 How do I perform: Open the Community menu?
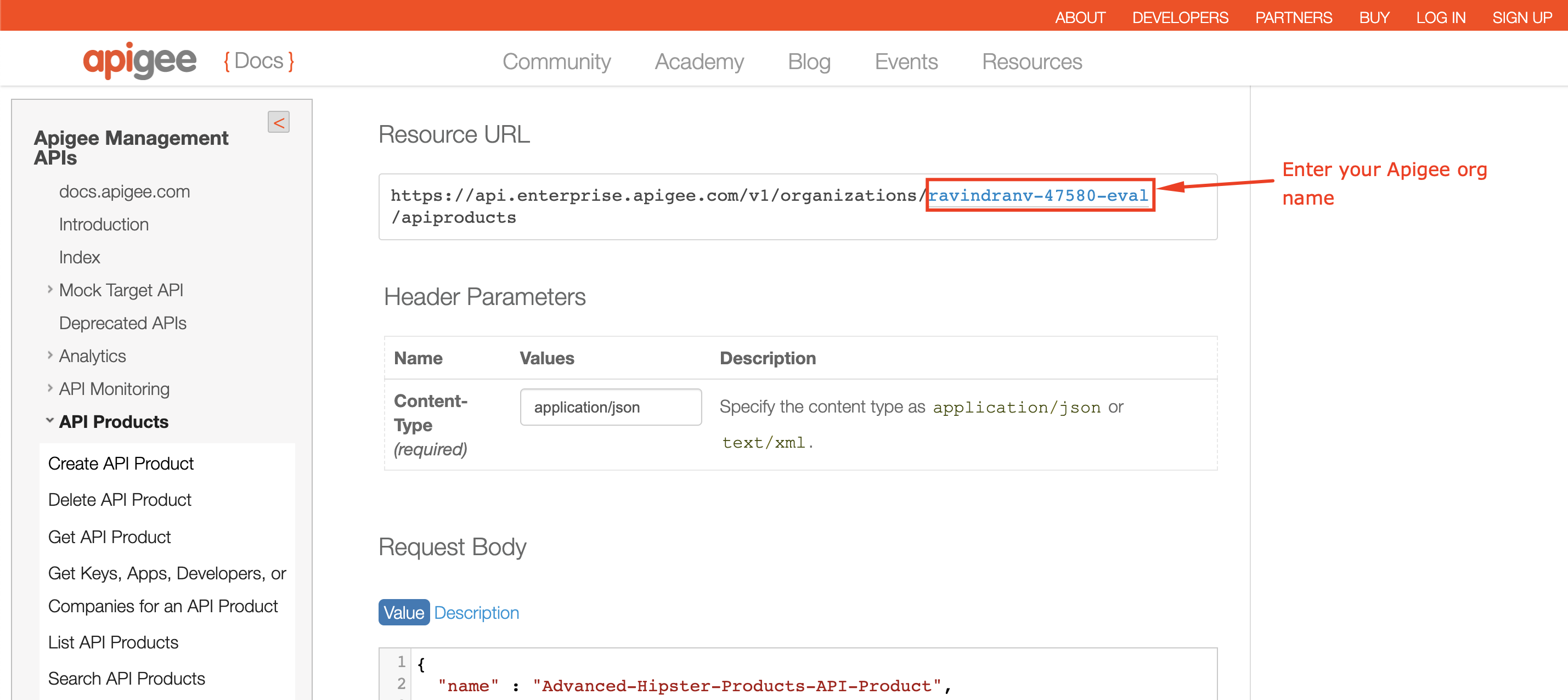coord(556,61)
